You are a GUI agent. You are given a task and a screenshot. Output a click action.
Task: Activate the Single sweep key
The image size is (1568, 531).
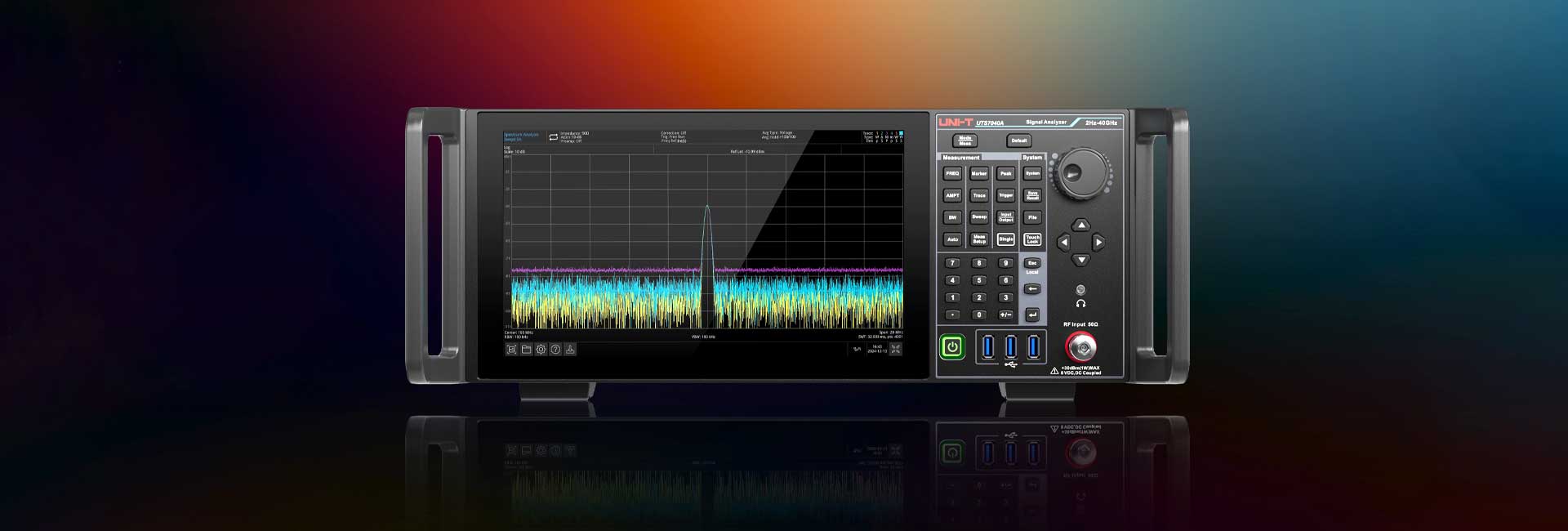[1006, 239]
